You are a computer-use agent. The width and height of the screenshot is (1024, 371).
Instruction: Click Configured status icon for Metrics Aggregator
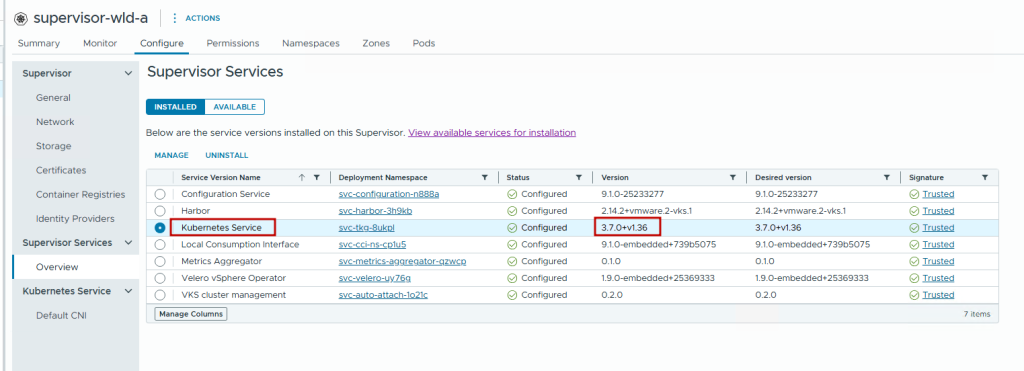tap(512, 261)
